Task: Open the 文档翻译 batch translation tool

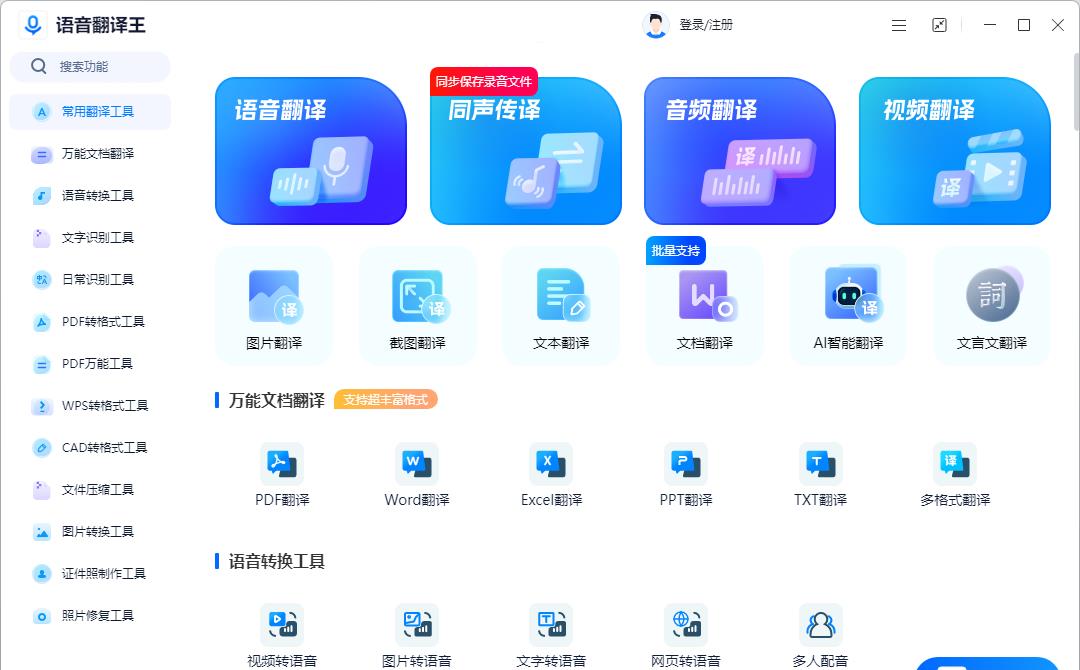Action: (x=705, y=305)
